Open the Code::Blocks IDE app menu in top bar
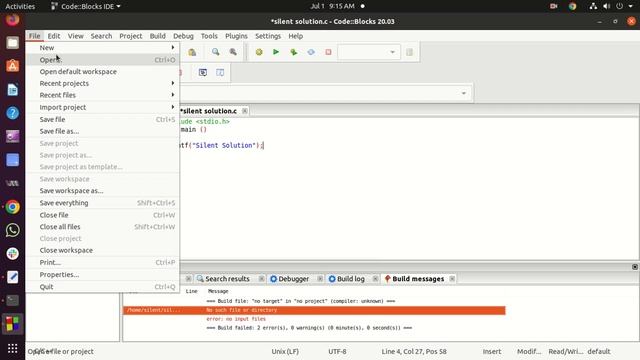This screenshot has height=360, width=640. (x=86, y=6)
